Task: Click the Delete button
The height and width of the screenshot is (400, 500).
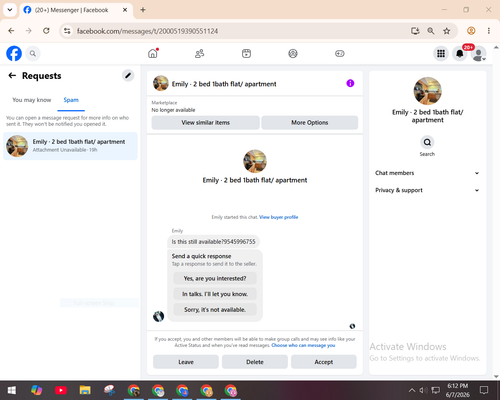Action: click(x=255, y=362)
